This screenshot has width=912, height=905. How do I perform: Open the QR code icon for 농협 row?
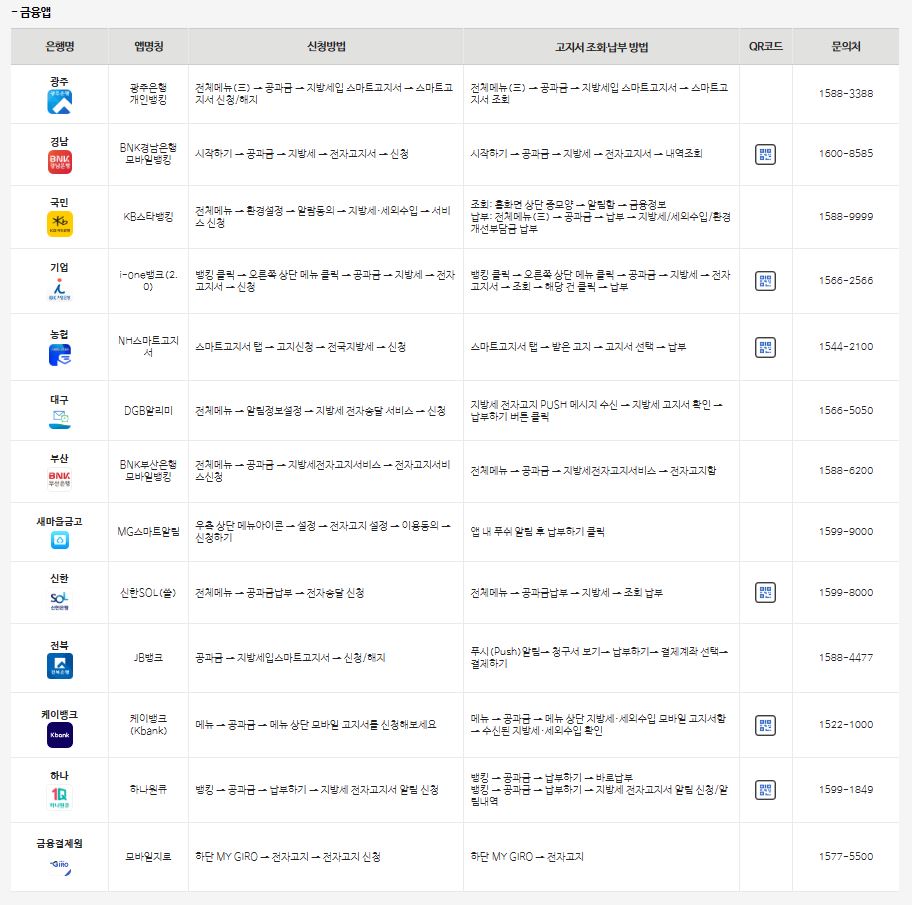pyautogui.click(x=765, y=347)
